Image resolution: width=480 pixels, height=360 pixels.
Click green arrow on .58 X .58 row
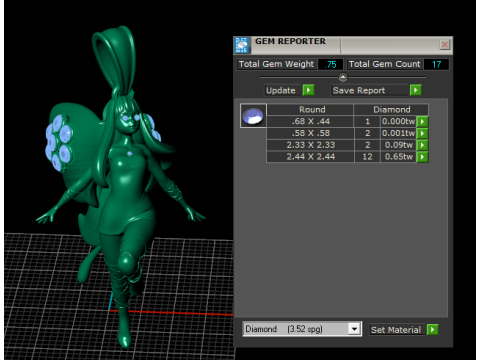pos(422,133)
